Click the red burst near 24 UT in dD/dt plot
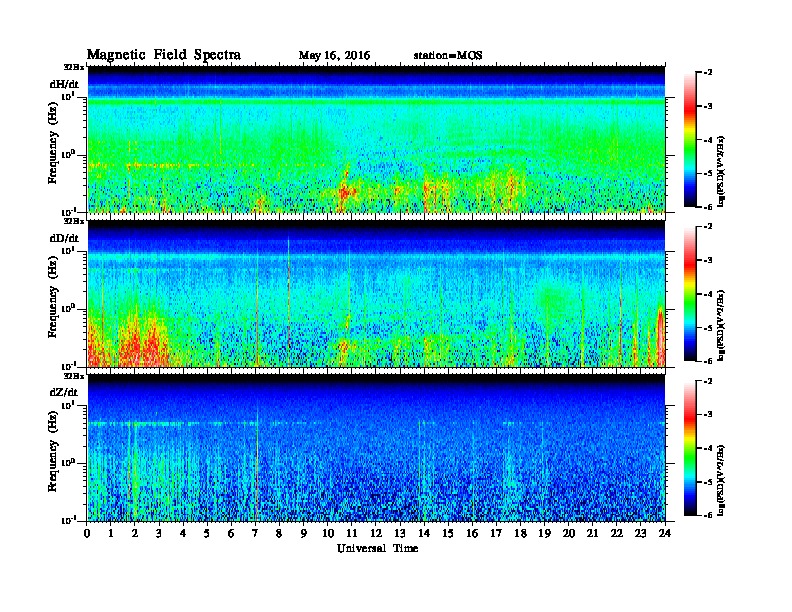 660,337
